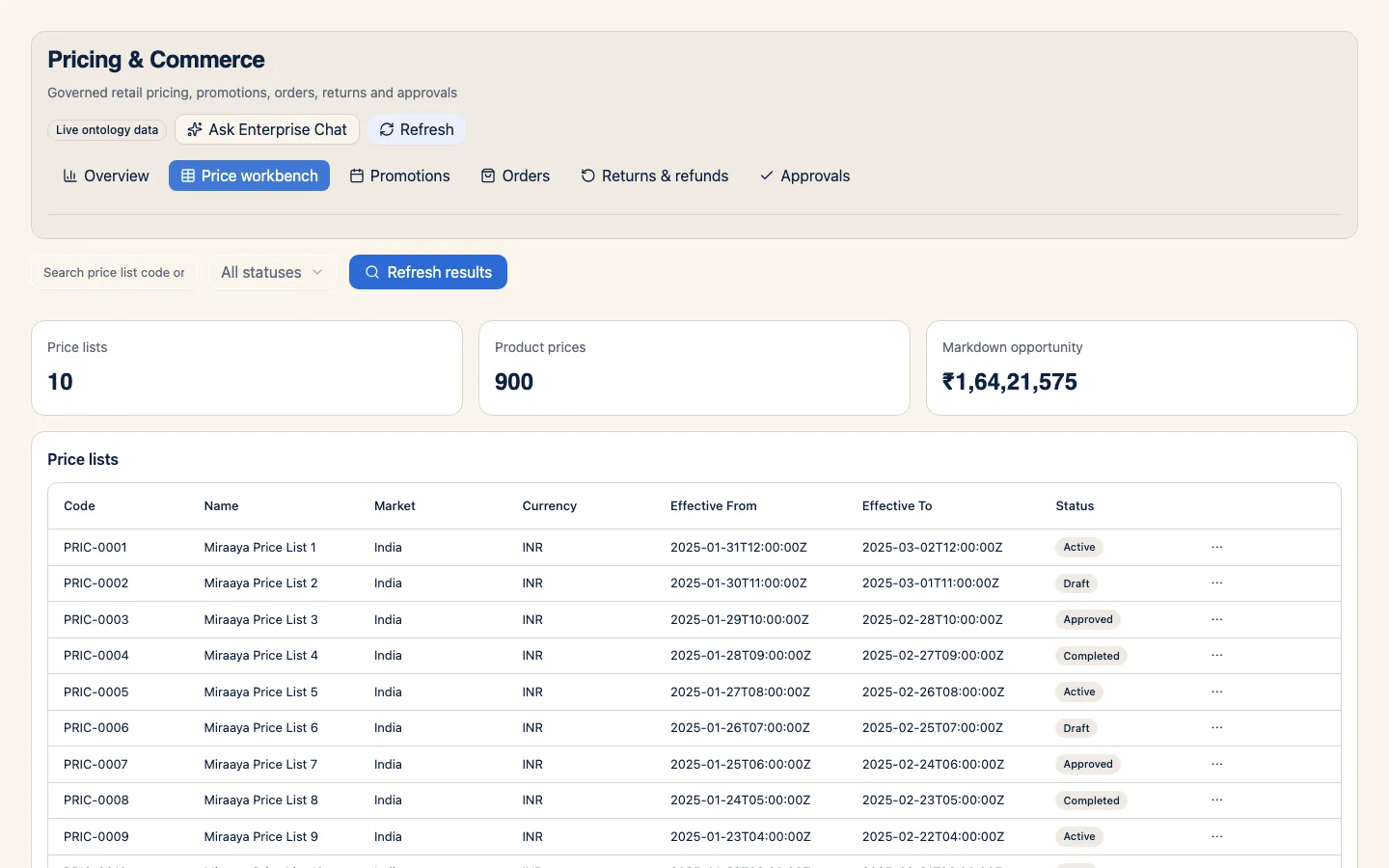Open Returns & refunds tab
The width and height of the screenshot is (1389, 868).
(654, 176)
